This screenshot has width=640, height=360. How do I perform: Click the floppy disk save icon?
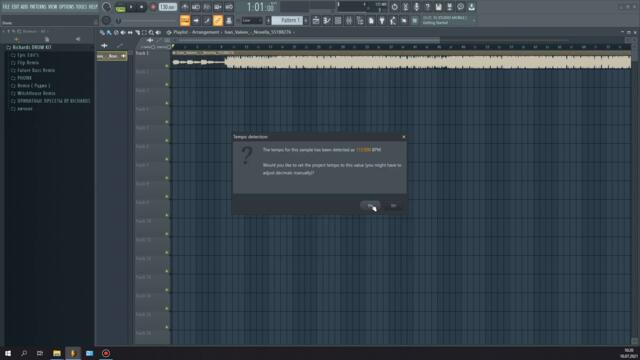(438, 7)
